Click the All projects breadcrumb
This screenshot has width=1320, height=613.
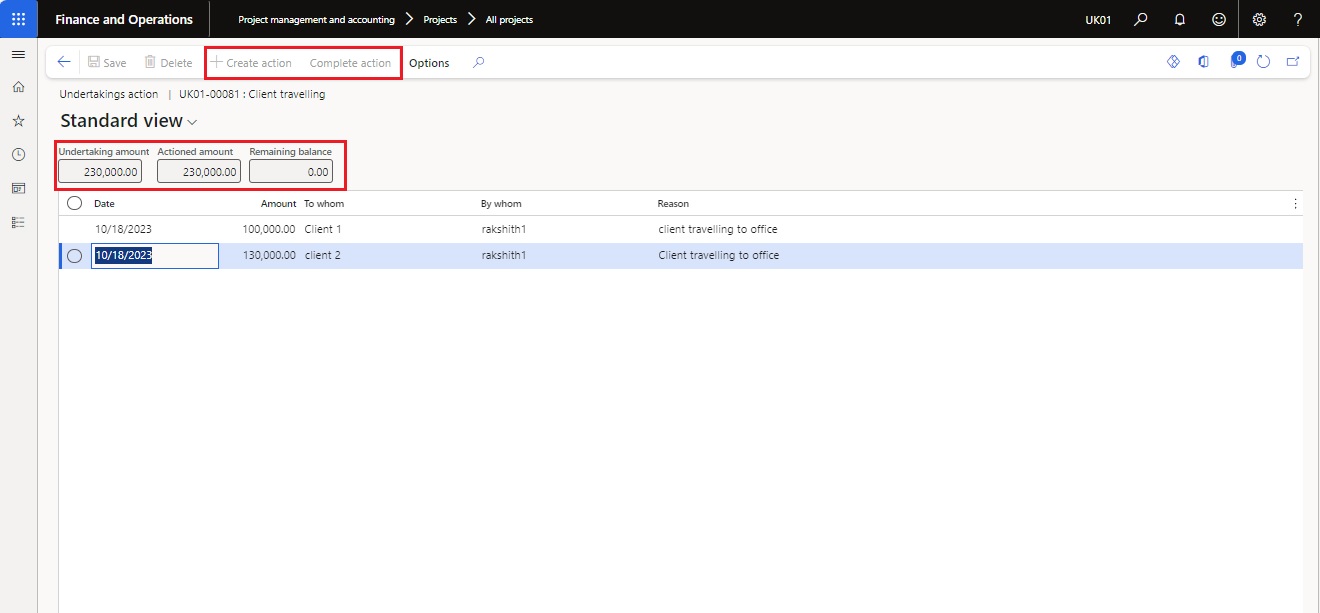(x=509, y=19)
